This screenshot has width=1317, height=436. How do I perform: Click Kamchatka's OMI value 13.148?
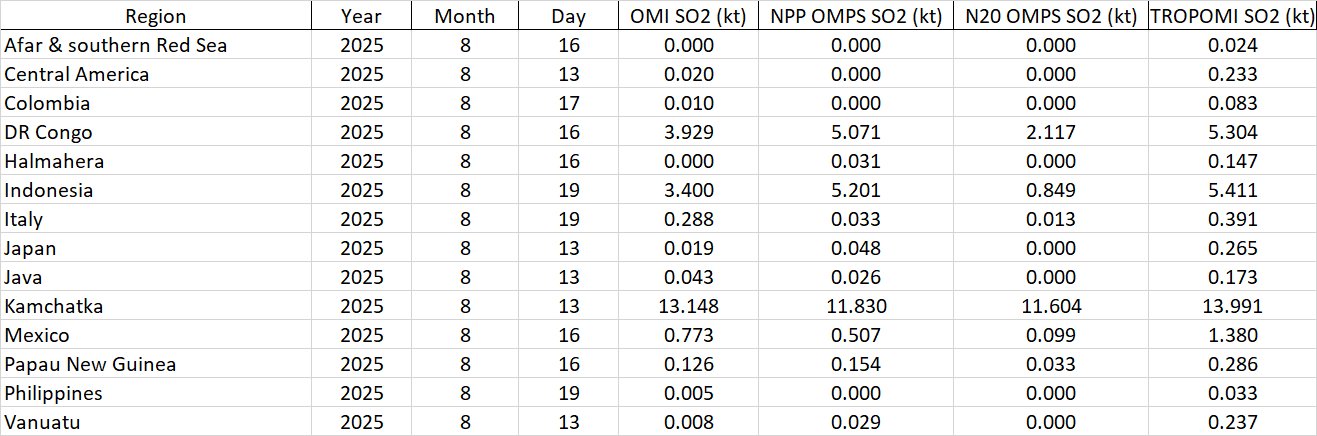pyautogui.click(x=685, y=306)
